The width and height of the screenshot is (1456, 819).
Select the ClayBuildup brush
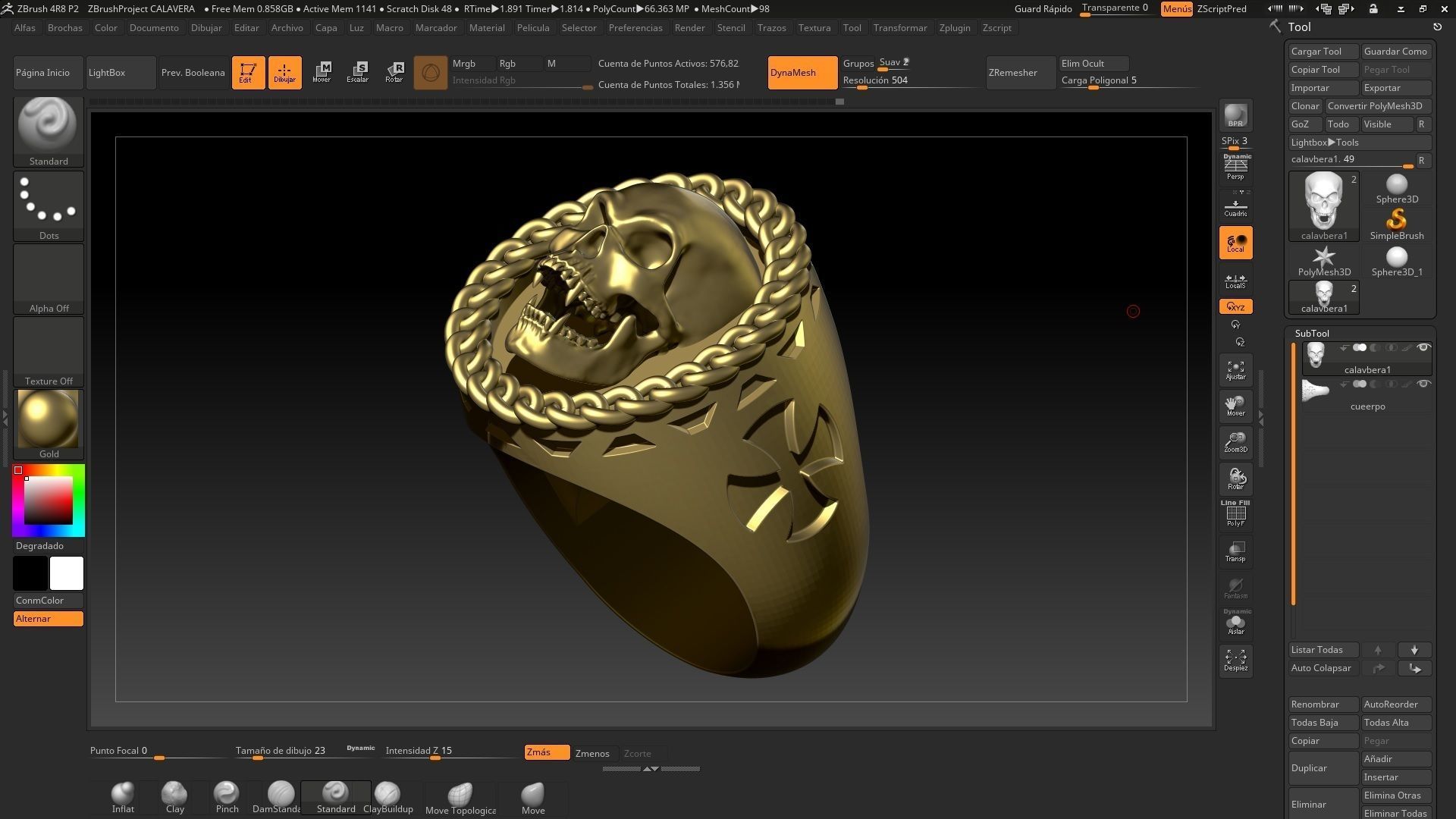tap(388, 798)
